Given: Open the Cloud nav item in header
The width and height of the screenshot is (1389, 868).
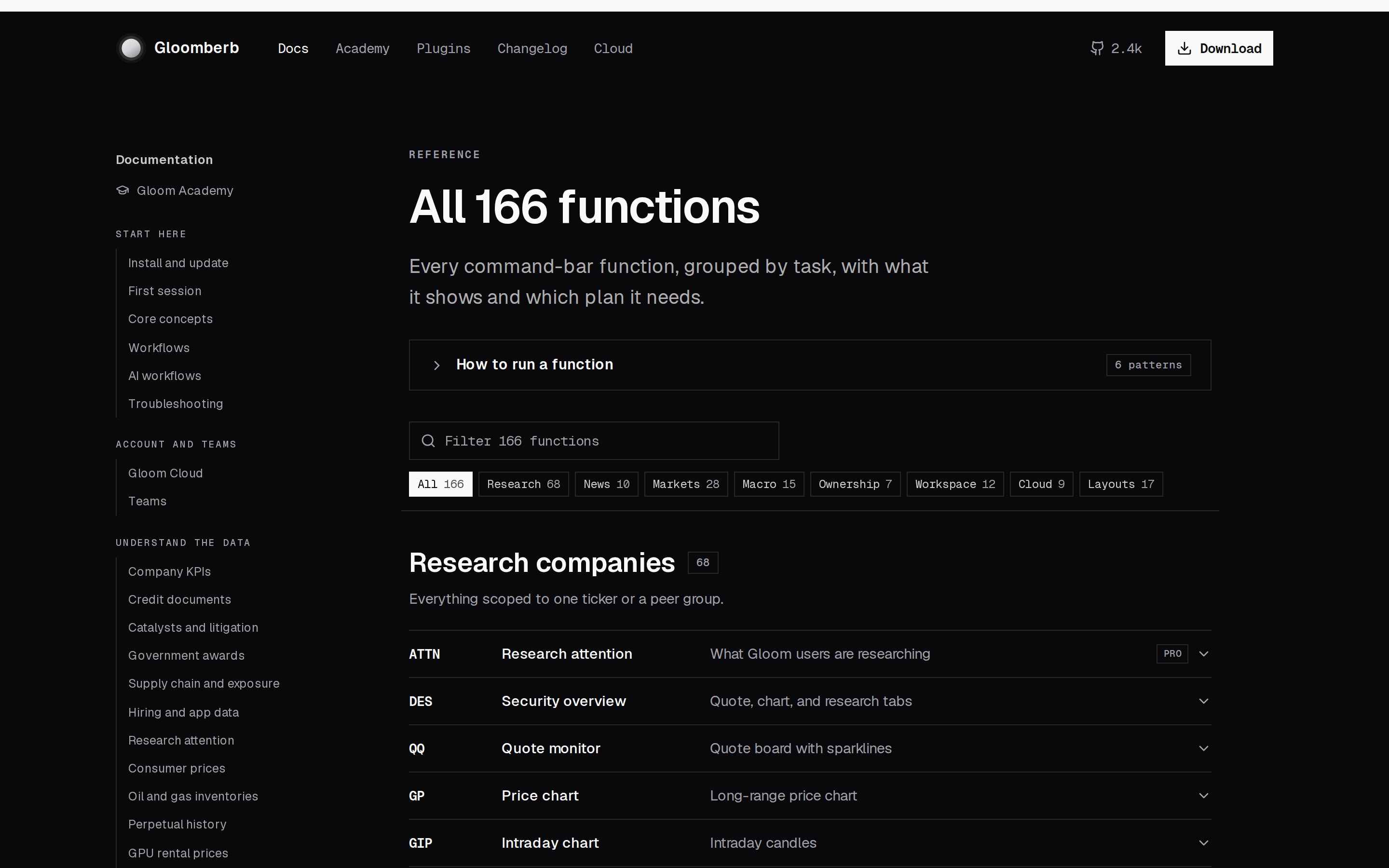Looking at the screenshot, I should pyautogui.click(x=613, y=48).
